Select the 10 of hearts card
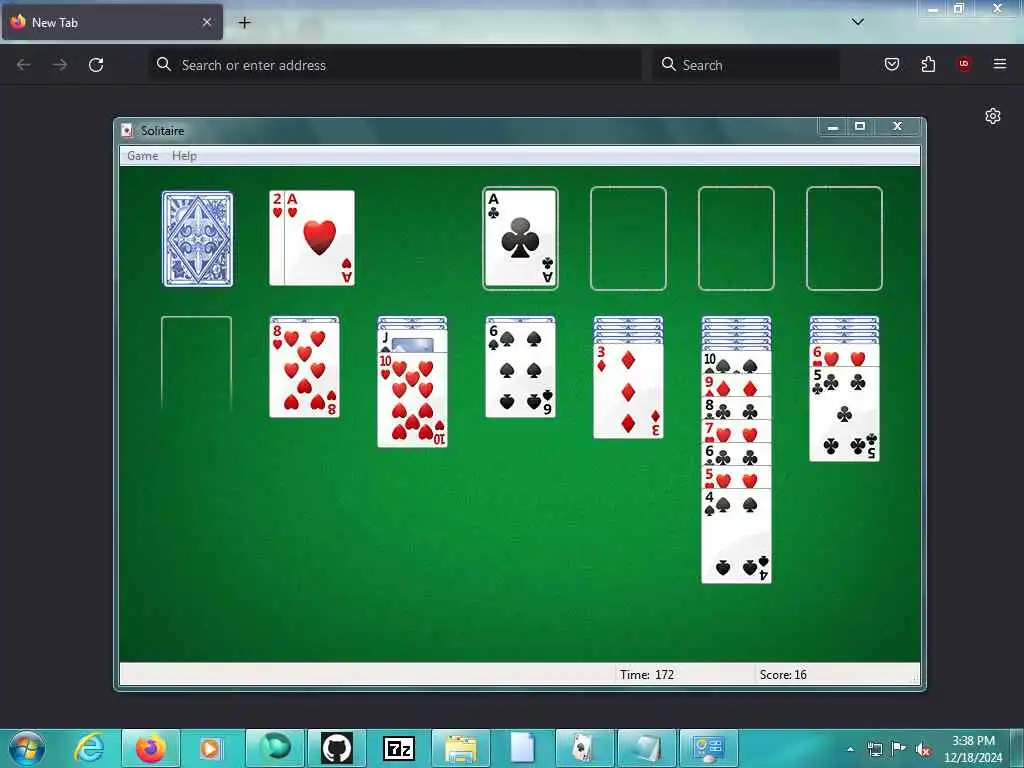Viewport: 1024px width, 768px height. 412,400
